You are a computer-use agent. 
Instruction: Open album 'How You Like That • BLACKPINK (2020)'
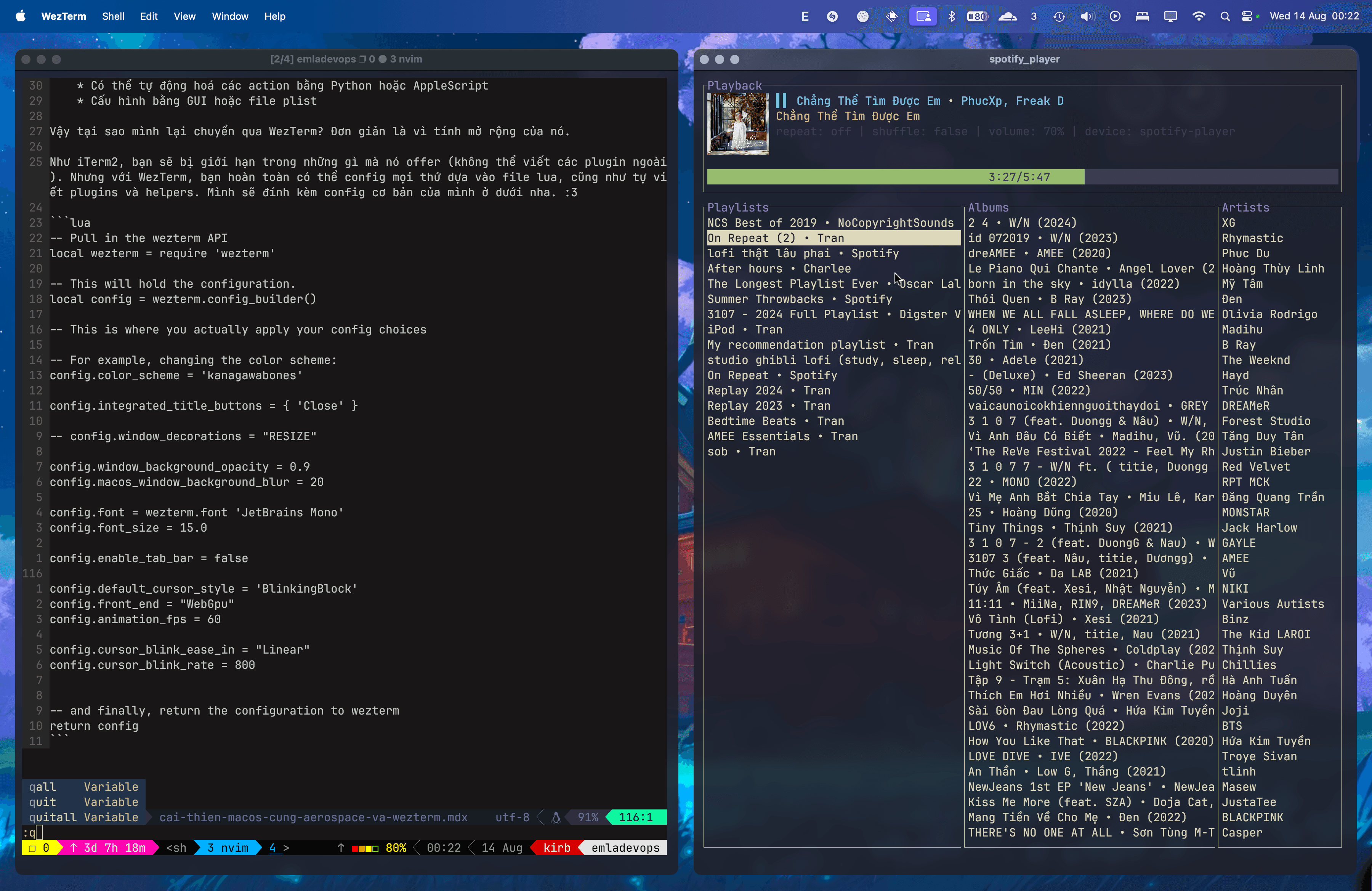(1091, 741)
